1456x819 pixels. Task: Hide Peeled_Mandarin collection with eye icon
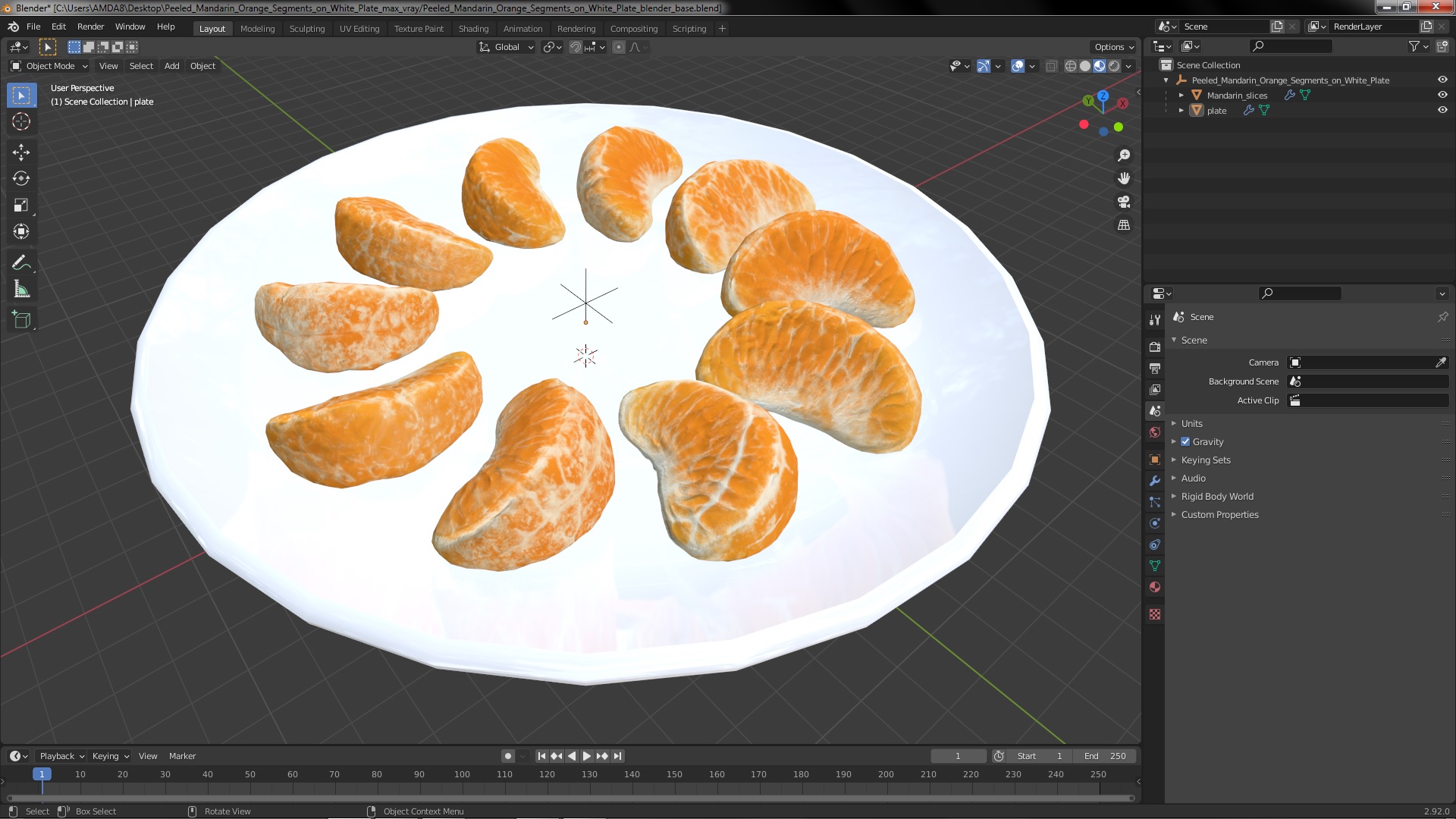coord(1442,80)
